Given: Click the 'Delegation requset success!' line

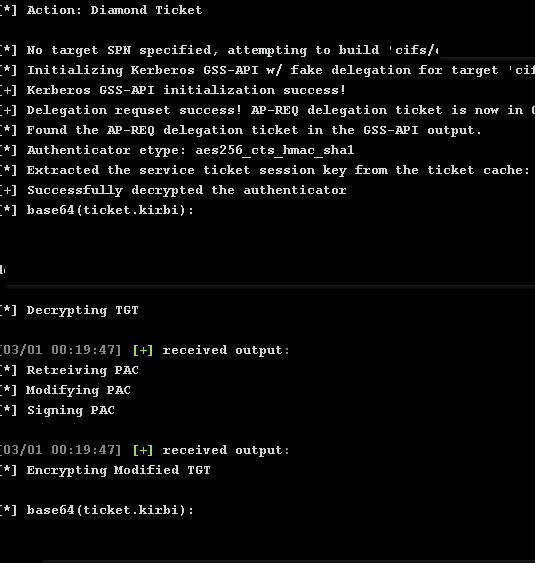Looking at the screenshot, I should [268, 110].
